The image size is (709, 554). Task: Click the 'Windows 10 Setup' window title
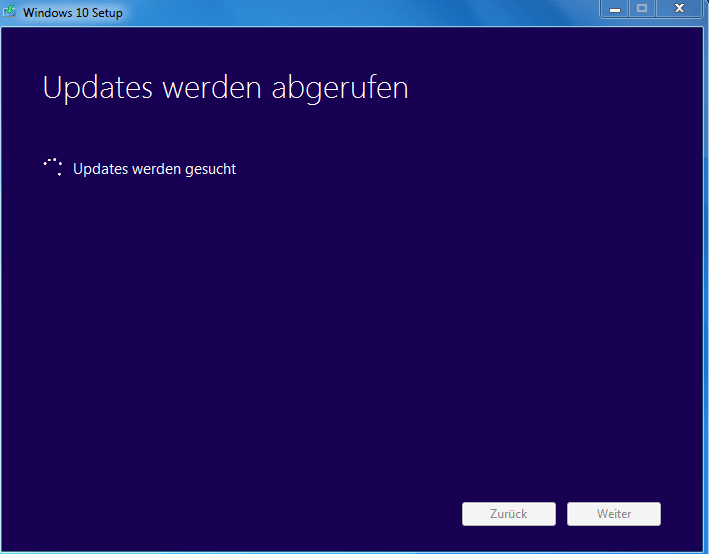[x=73, y=13]
